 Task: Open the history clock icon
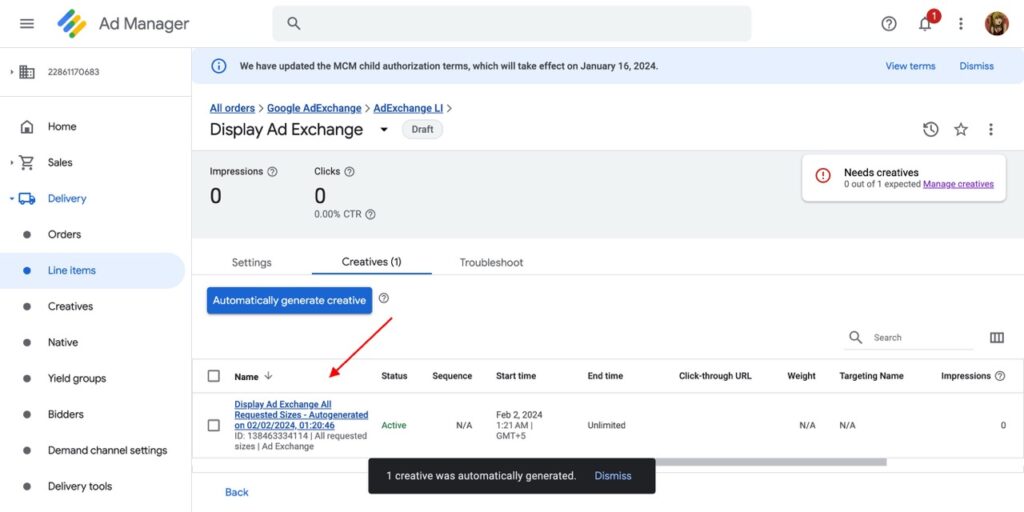(x=930, y=129)
